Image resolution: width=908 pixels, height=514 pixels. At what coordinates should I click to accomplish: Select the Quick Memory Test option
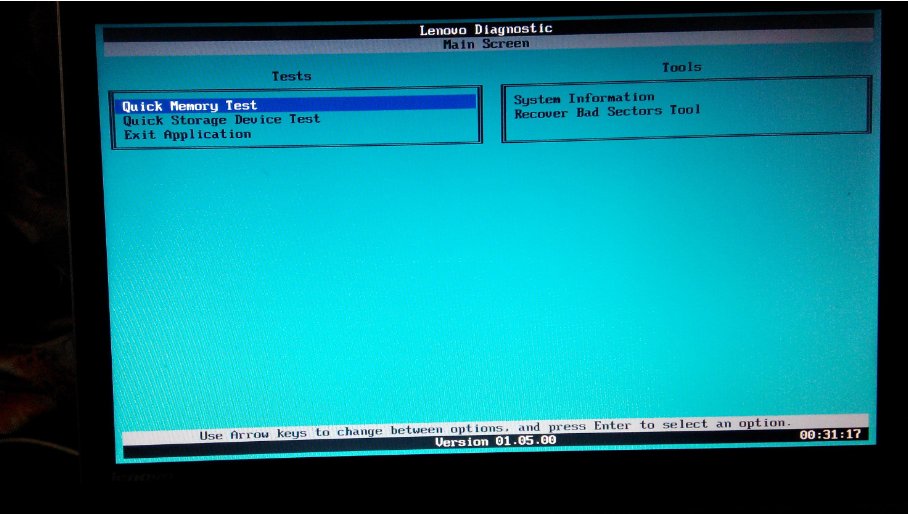coord(190,105)
